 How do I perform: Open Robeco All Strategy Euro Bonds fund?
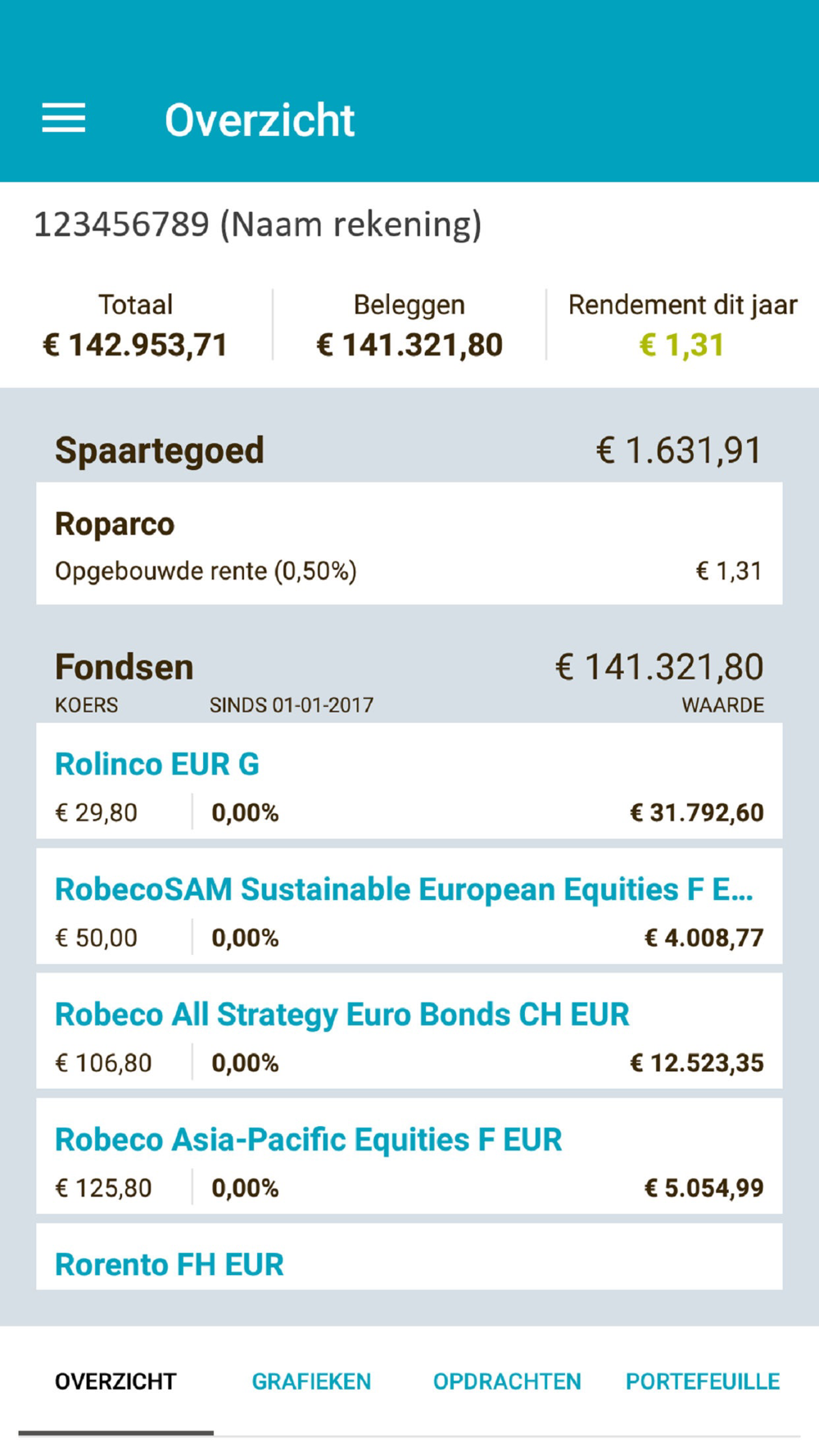click(409, 1032)
